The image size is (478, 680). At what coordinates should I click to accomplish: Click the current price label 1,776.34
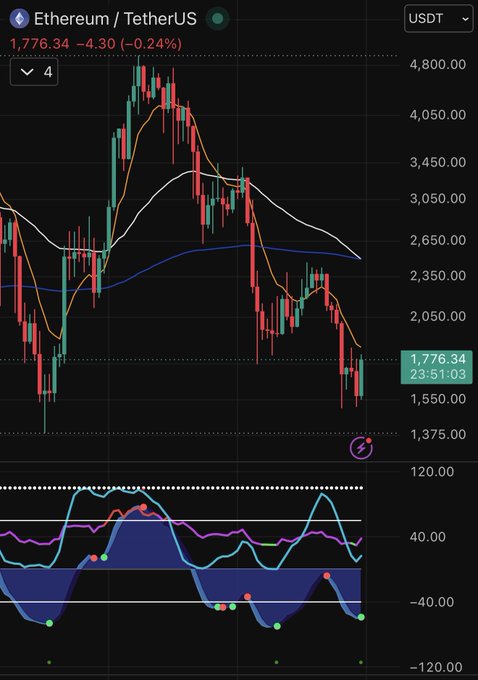coord(438,359)
